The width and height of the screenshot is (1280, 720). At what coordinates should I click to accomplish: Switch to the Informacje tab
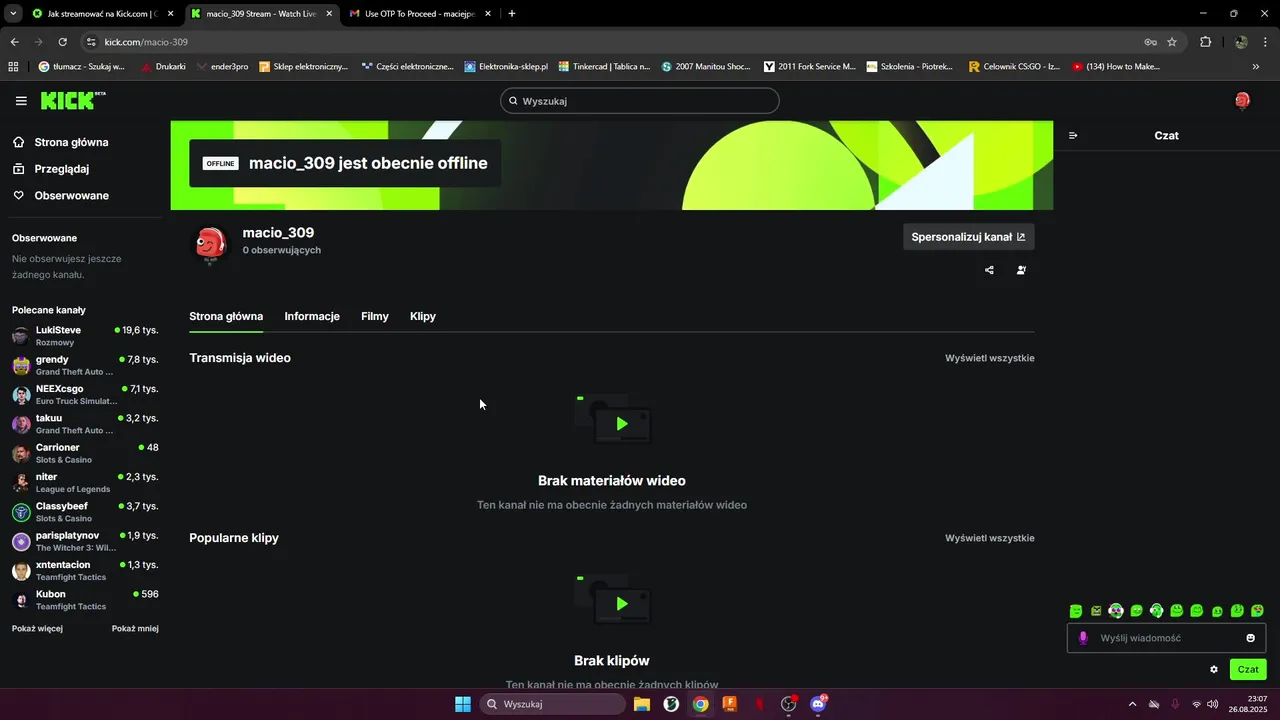(x=312, y=316)
